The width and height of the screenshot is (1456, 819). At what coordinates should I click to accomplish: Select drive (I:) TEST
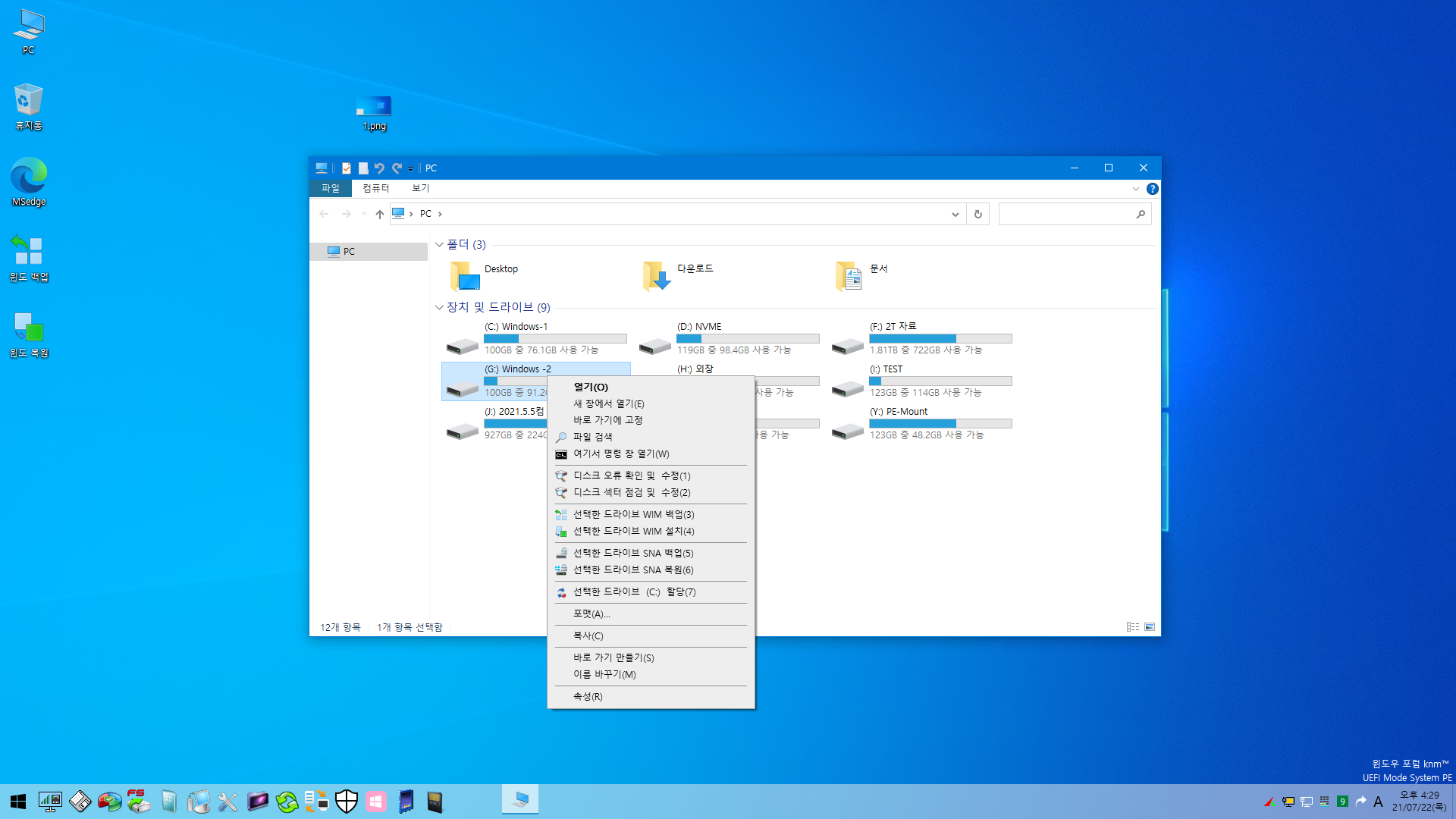[921, 381]
